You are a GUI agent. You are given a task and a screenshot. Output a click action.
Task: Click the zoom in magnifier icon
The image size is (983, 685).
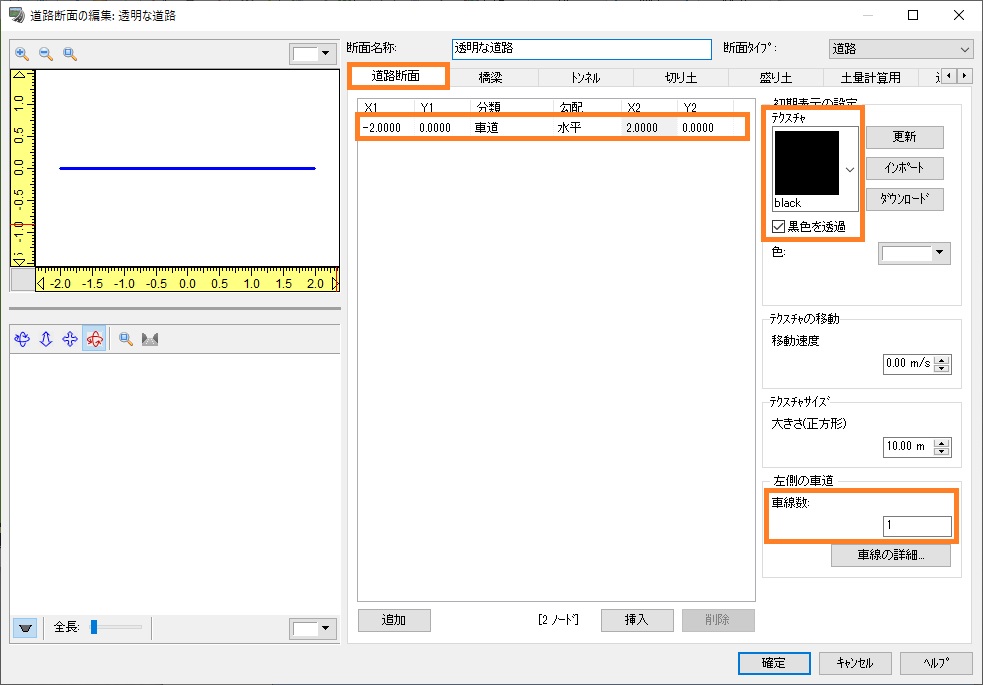point(22,54)
